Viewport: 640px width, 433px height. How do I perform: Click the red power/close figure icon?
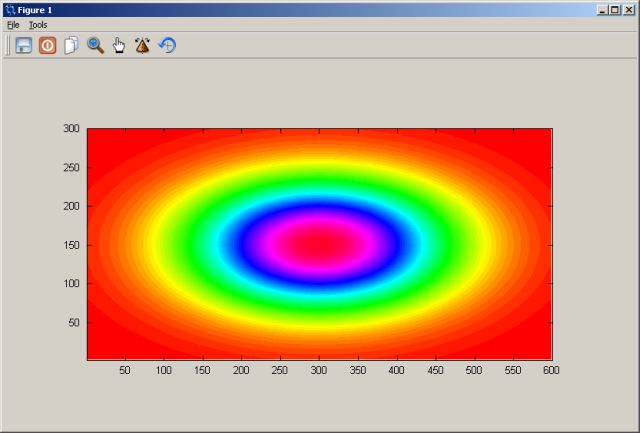(47, 45)
